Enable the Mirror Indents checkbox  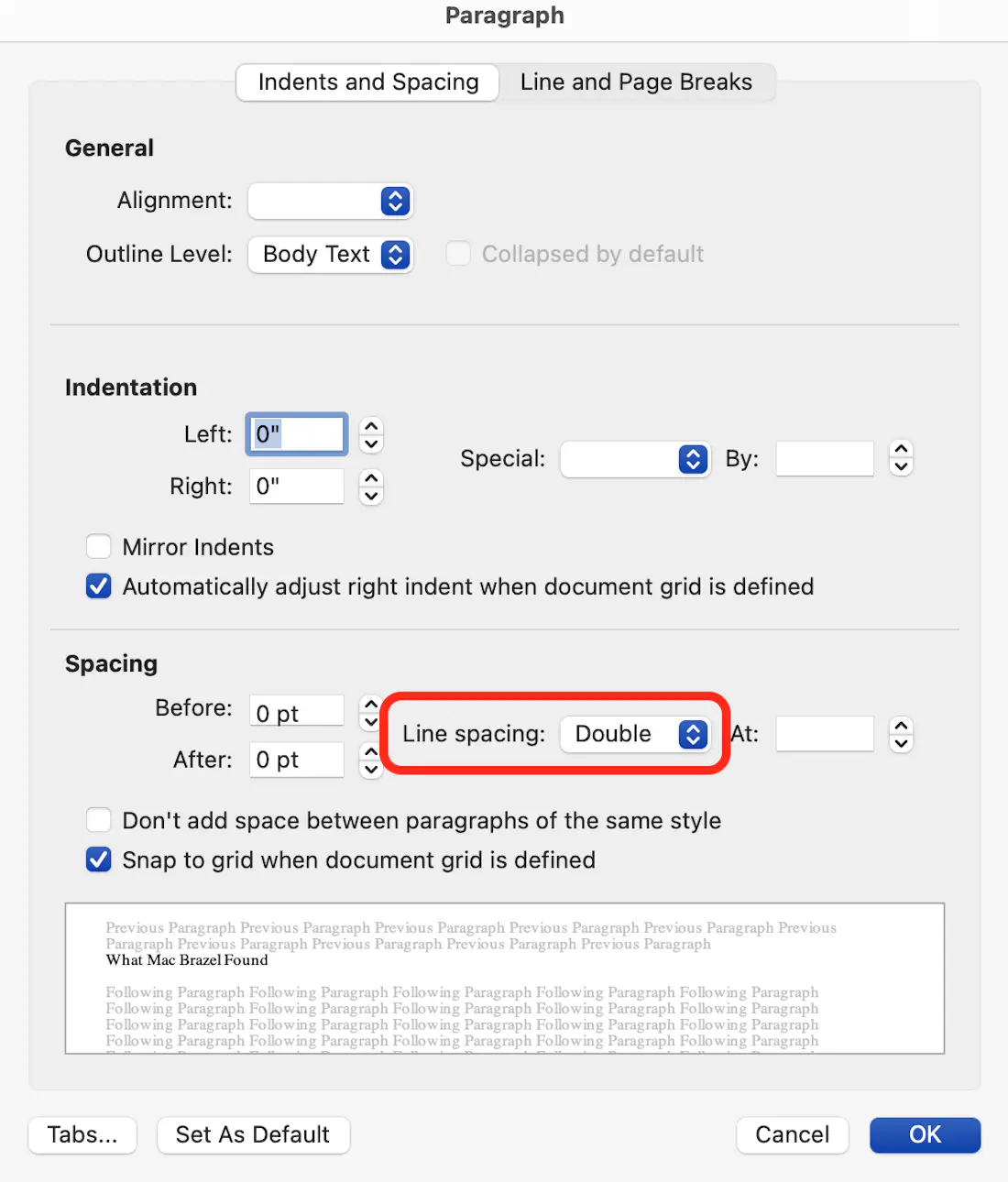(98, 546)
